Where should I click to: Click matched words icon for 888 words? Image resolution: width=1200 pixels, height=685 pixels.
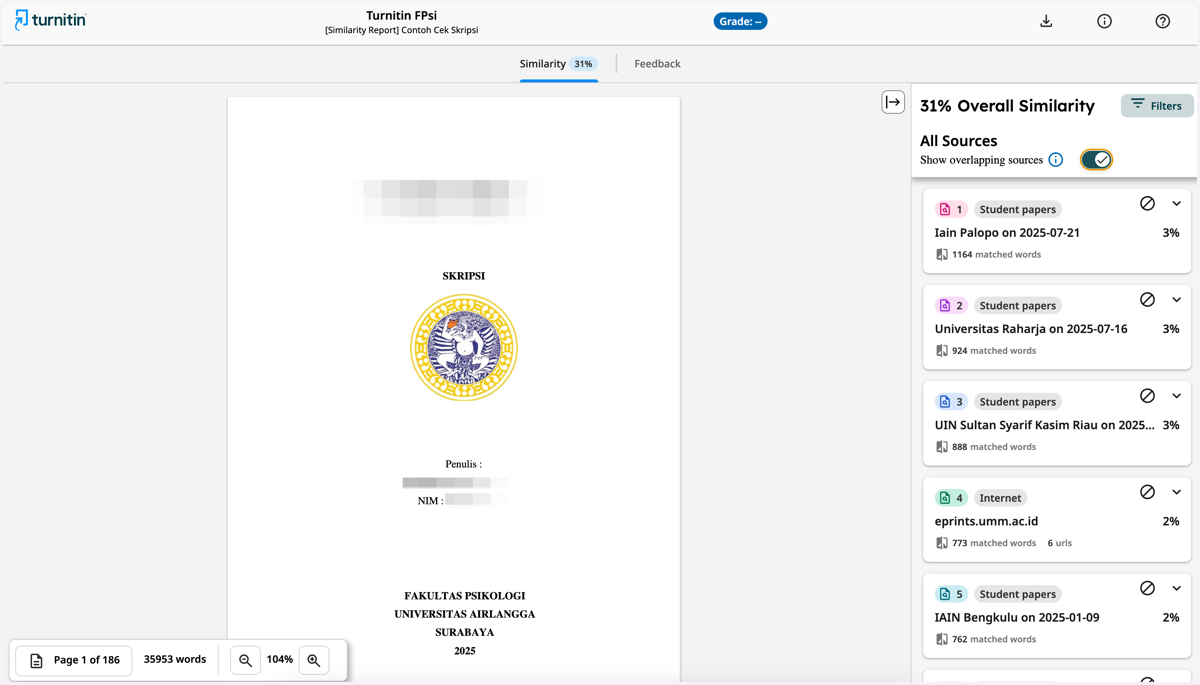point(941,446)
